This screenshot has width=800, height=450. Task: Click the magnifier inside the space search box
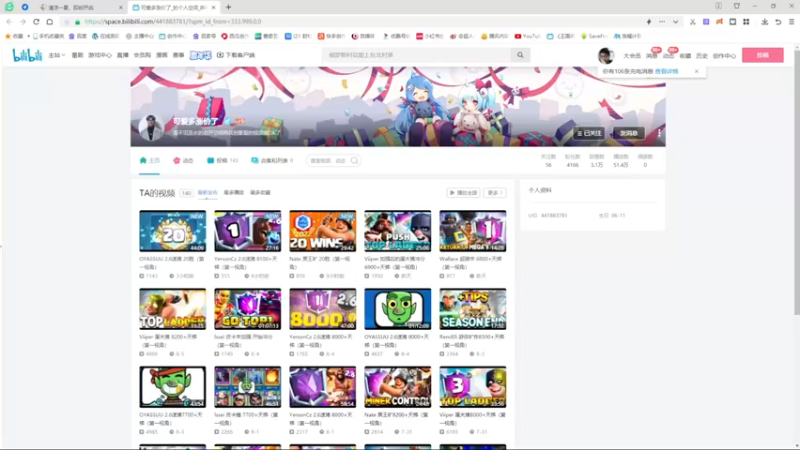pos(354,161)
